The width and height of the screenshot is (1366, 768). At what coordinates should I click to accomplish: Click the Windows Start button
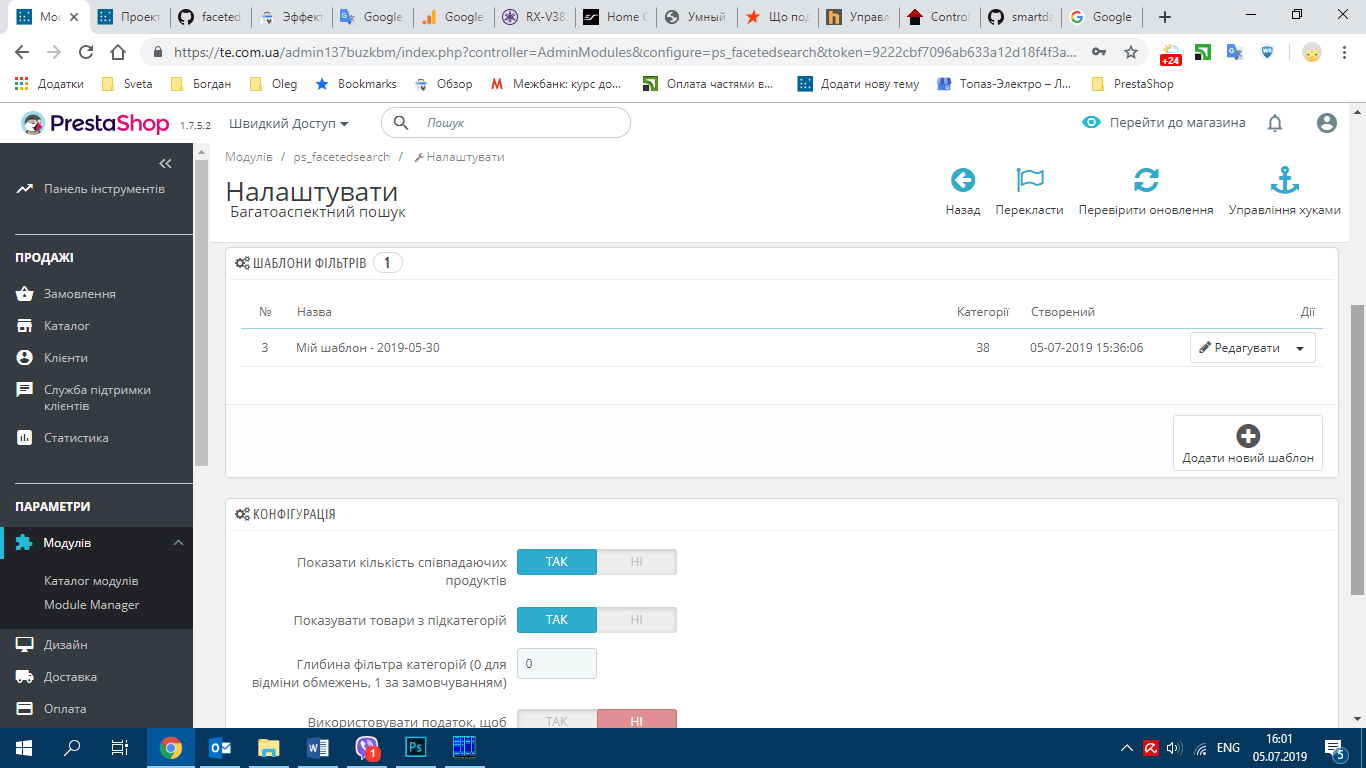pos(24,747)
